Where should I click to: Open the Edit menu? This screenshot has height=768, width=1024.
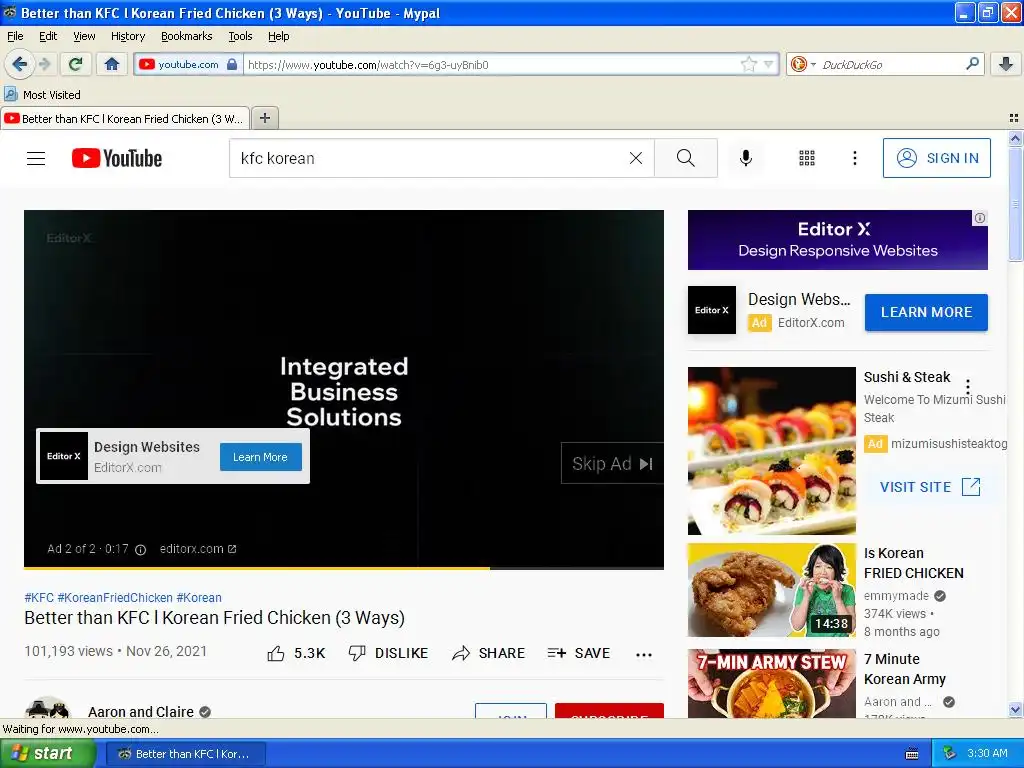click(x=48, y=36)
